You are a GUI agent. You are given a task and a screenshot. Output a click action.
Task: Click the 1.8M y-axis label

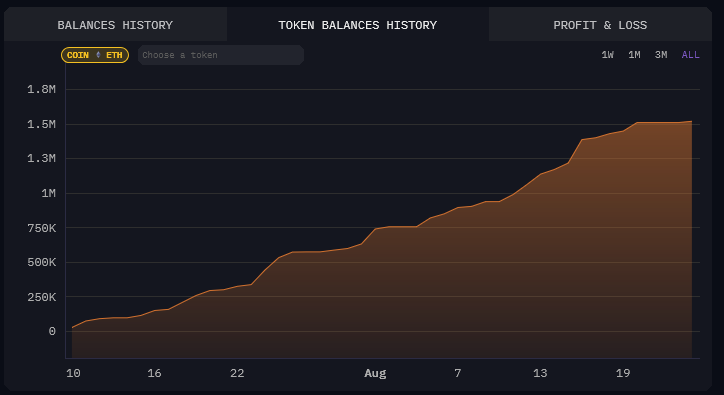[x=41, y=89]
